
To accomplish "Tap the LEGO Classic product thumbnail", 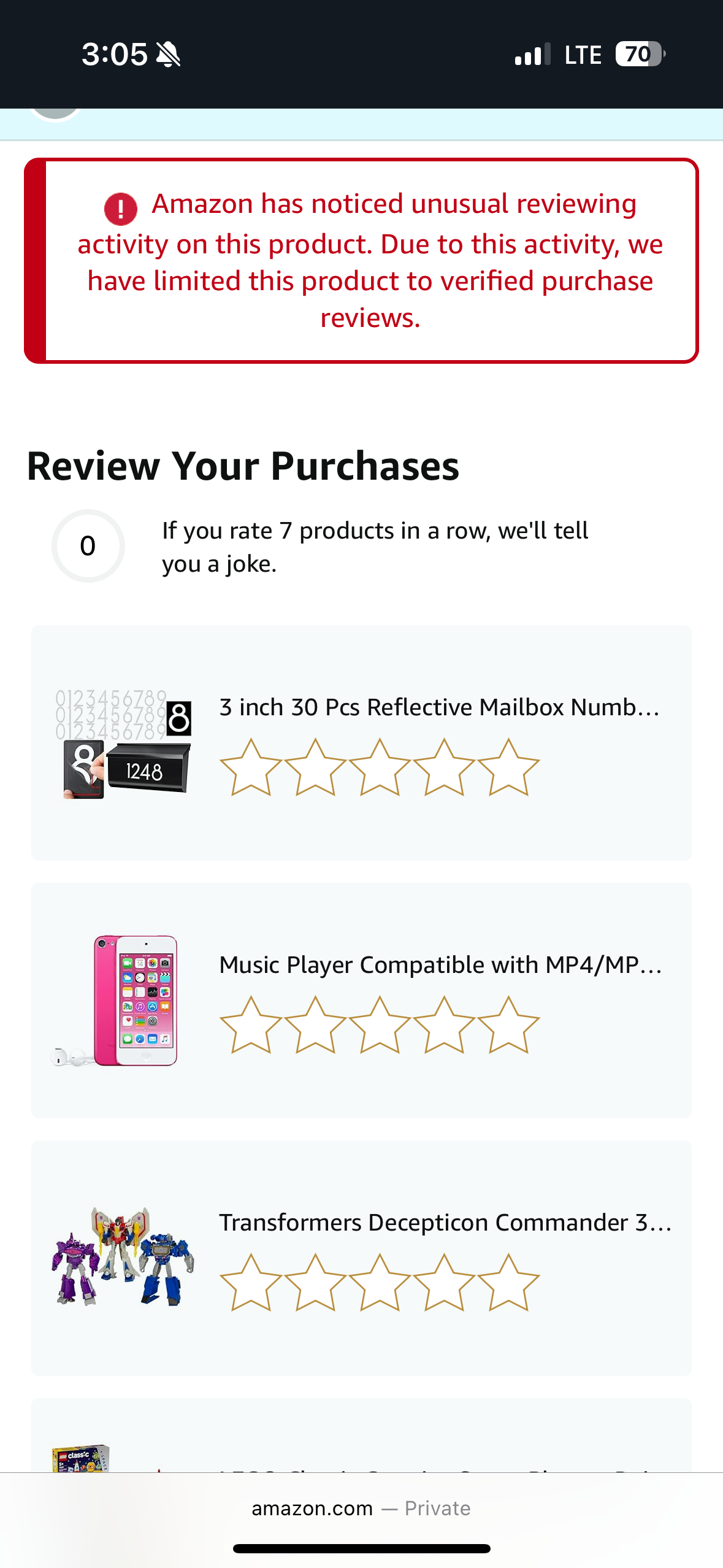I will point(81,1459).
